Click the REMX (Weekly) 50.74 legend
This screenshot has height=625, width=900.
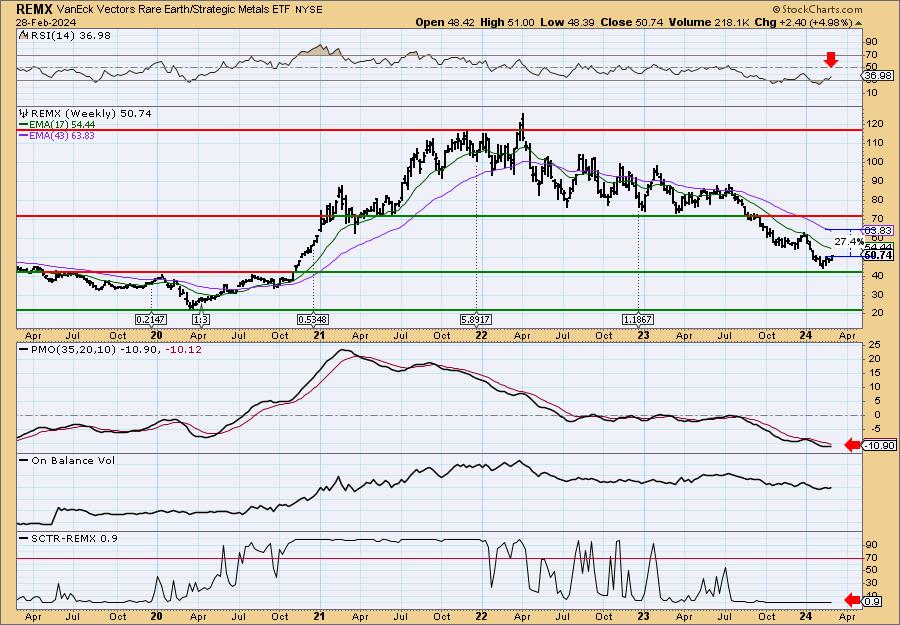click(91, 114)
